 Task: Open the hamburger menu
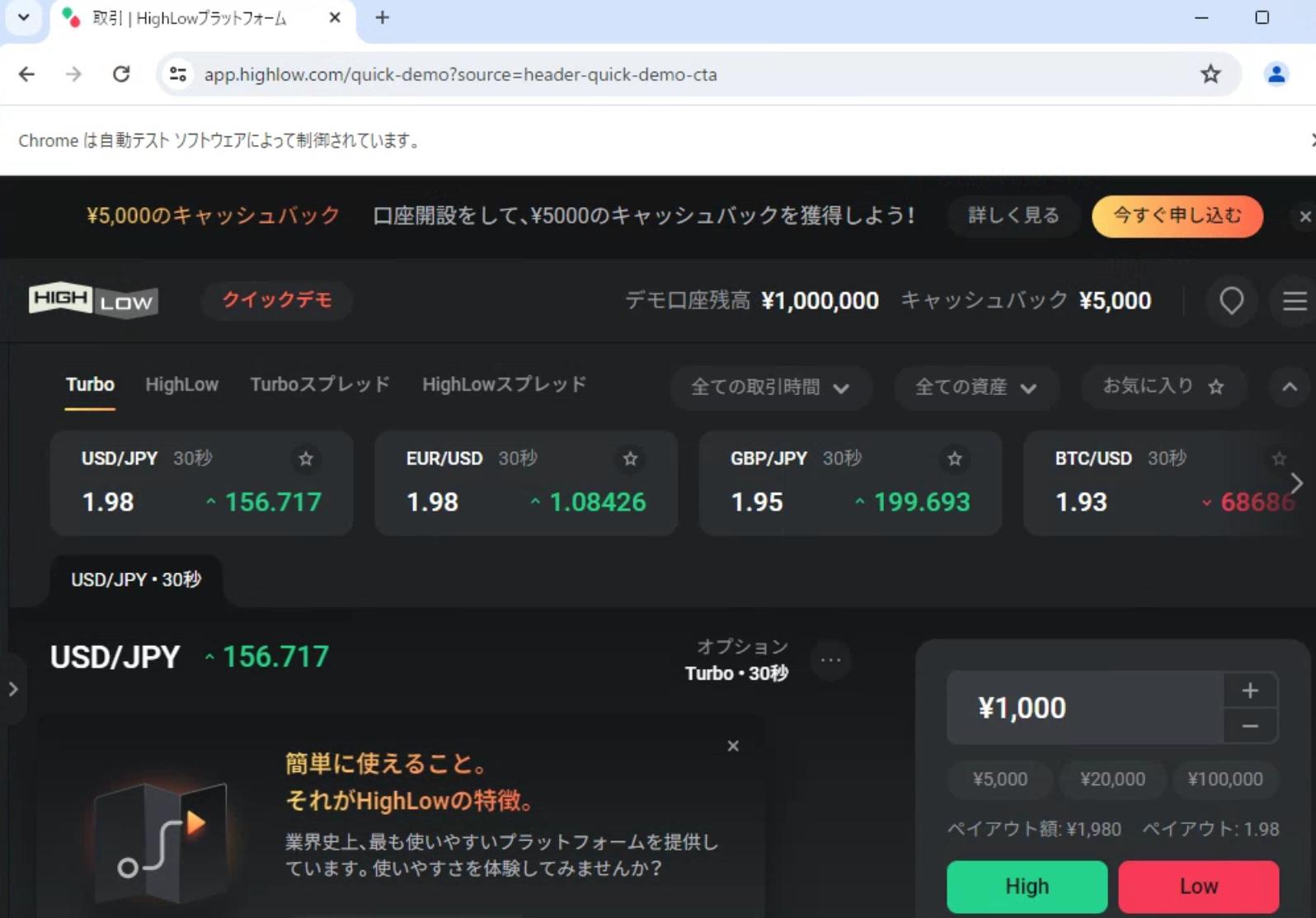click(x=1295, y=301)
